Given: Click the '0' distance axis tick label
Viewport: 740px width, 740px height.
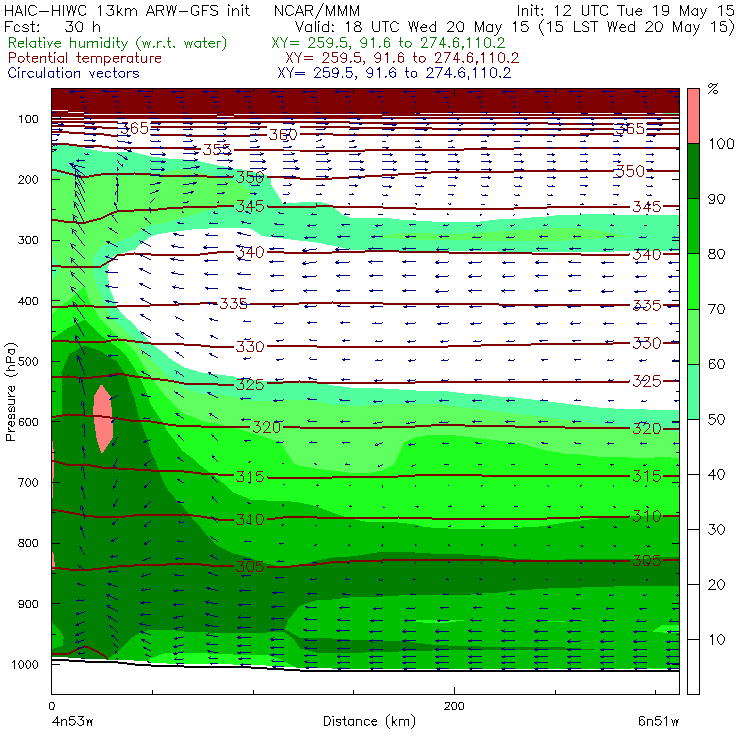Looking at the screenshot, I should [x=52, y=706].
